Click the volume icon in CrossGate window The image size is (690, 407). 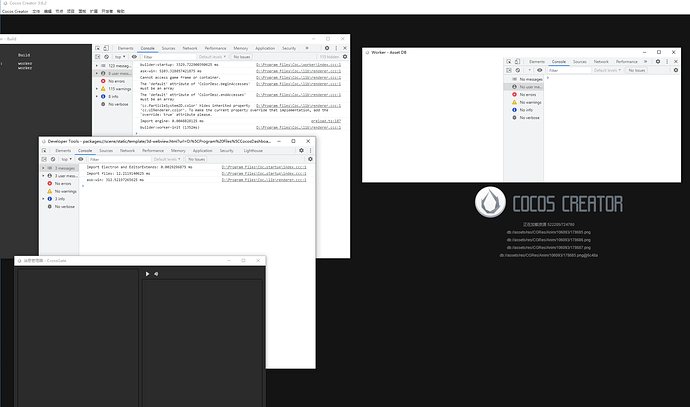point(156,274)
